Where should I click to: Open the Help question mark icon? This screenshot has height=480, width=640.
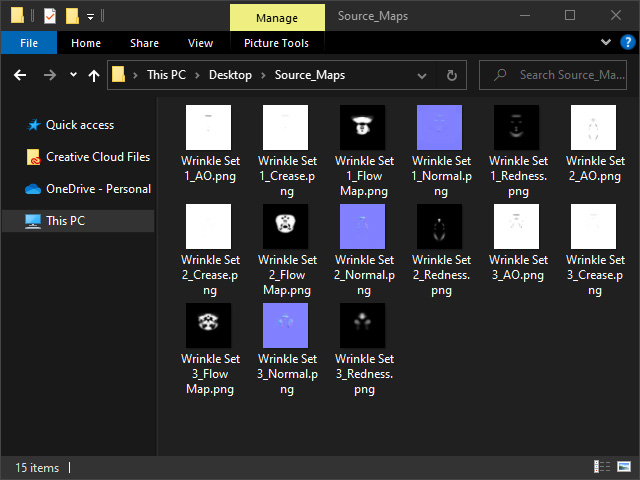click(x=627, y=43)
